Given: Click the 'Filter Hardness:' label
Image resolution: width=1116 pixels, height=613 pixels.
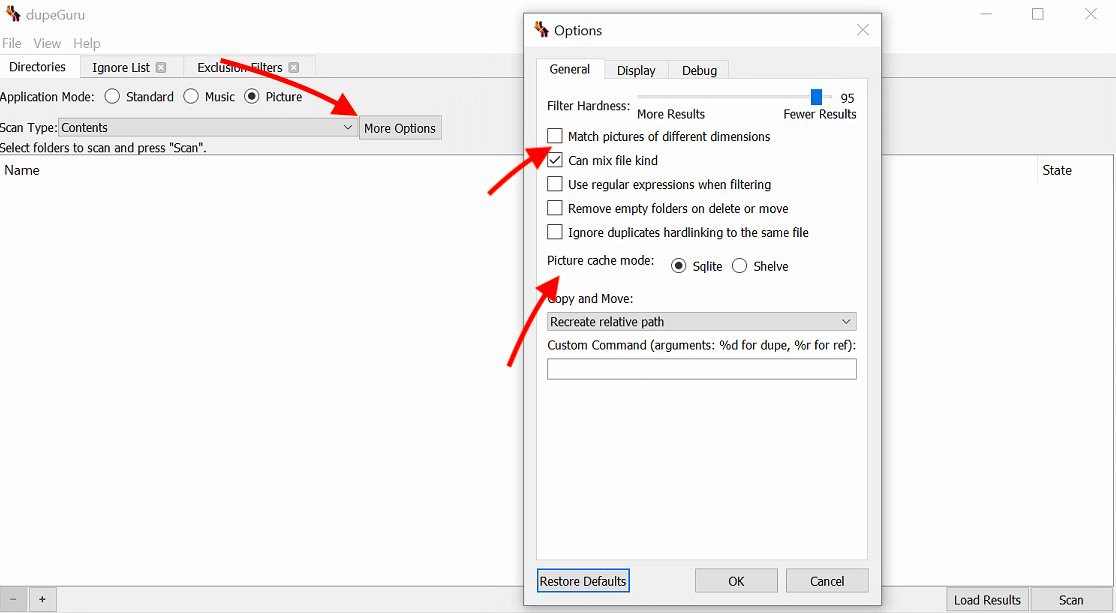Looking at the screenshot, I should click(589, 105).
